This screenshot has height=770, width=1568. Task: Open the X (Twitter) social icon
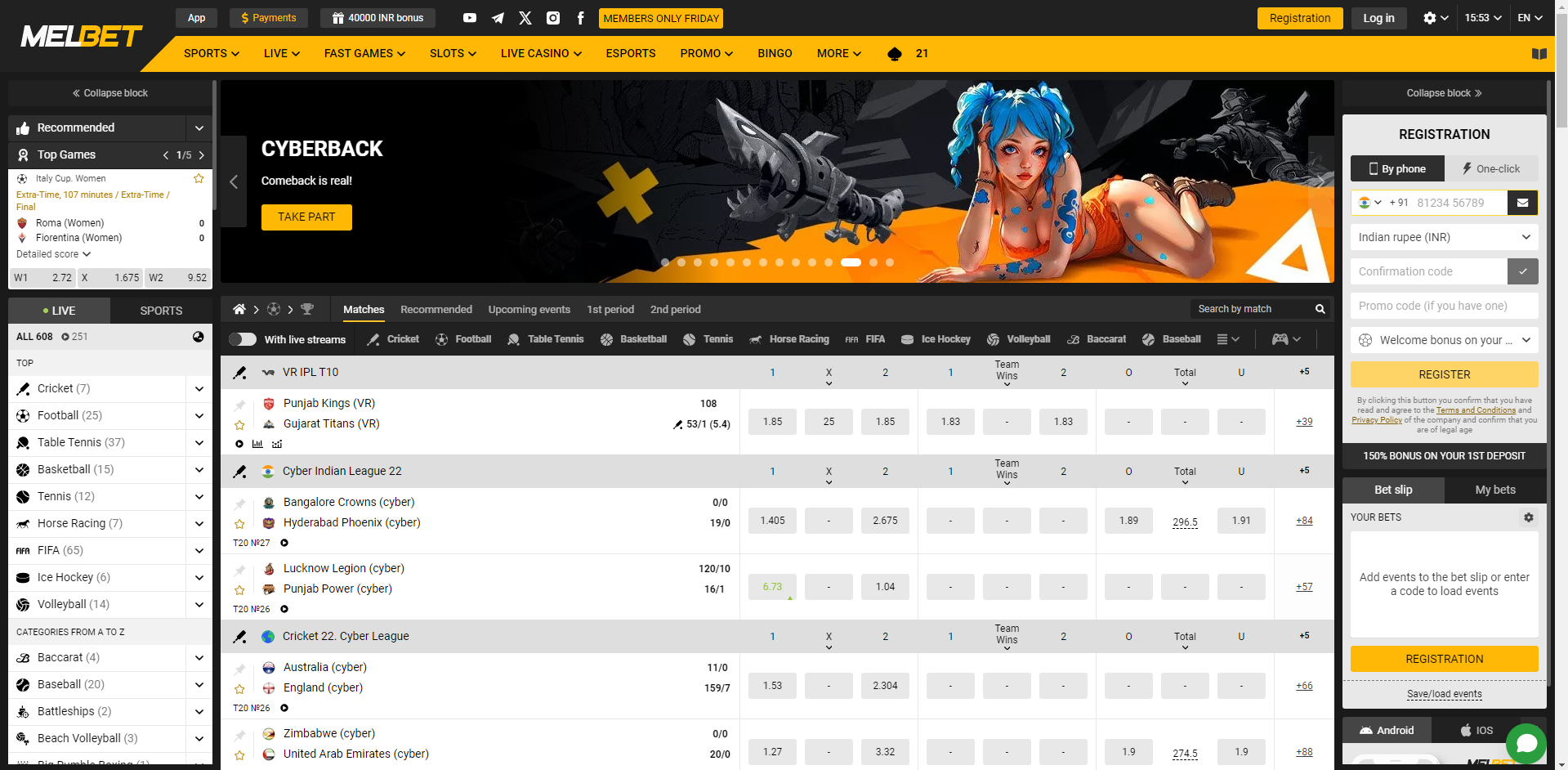pyautogui.click(x=525, y=18)
